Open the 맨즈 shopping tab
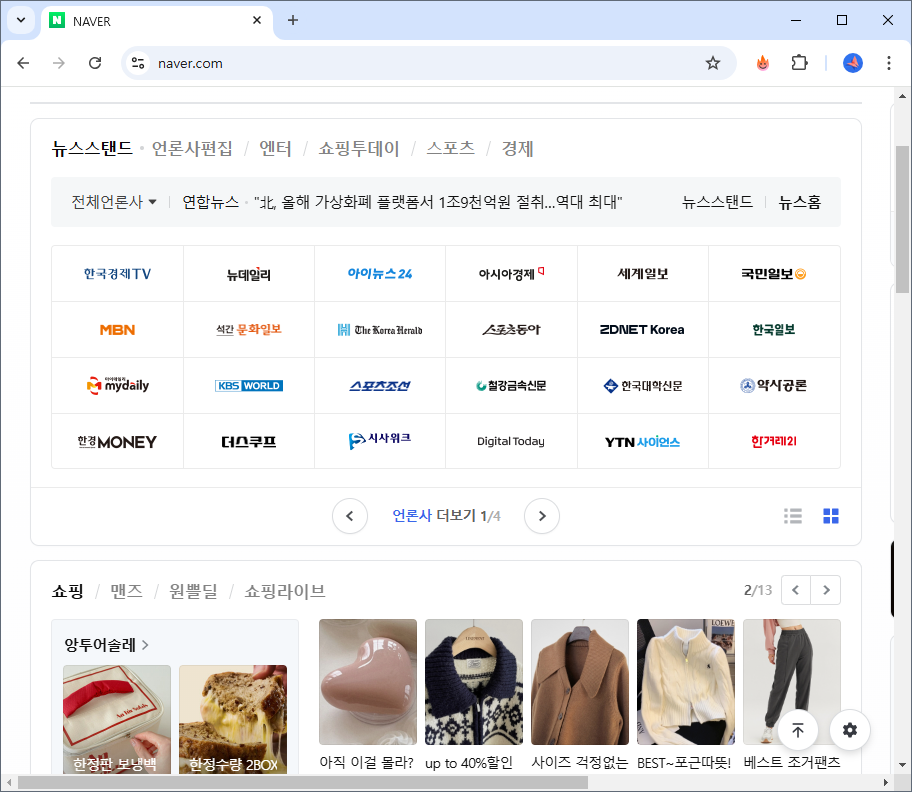912x792 pixels. pyautogui.click(x=127, y=591)
